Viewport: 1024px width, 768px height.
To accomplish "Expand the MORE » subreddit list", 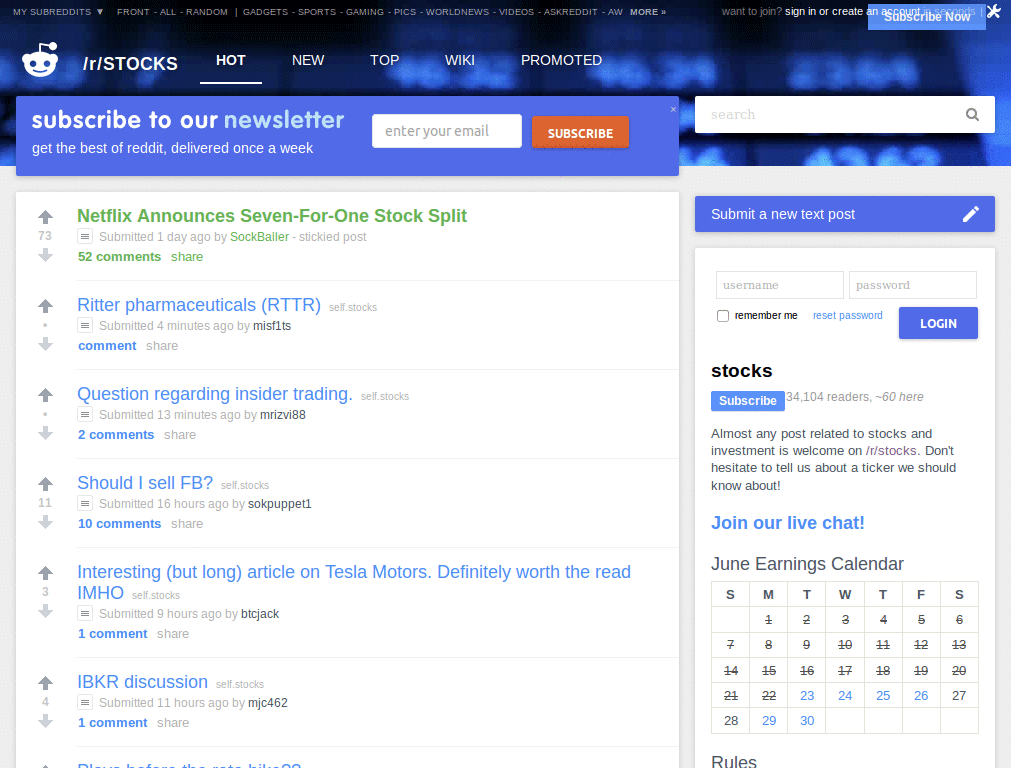I will [x=648, y=12].
